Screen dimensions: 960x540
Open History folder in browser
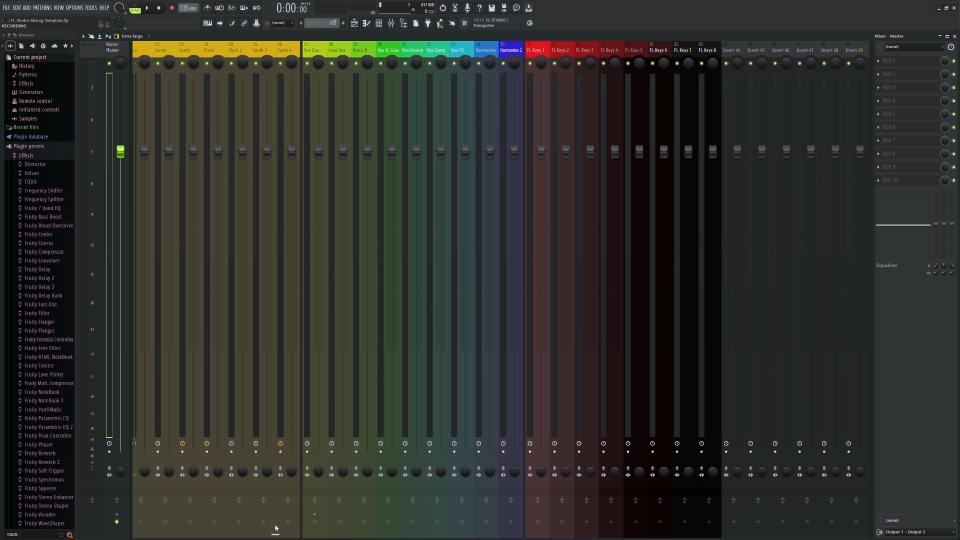pos(26,66)
